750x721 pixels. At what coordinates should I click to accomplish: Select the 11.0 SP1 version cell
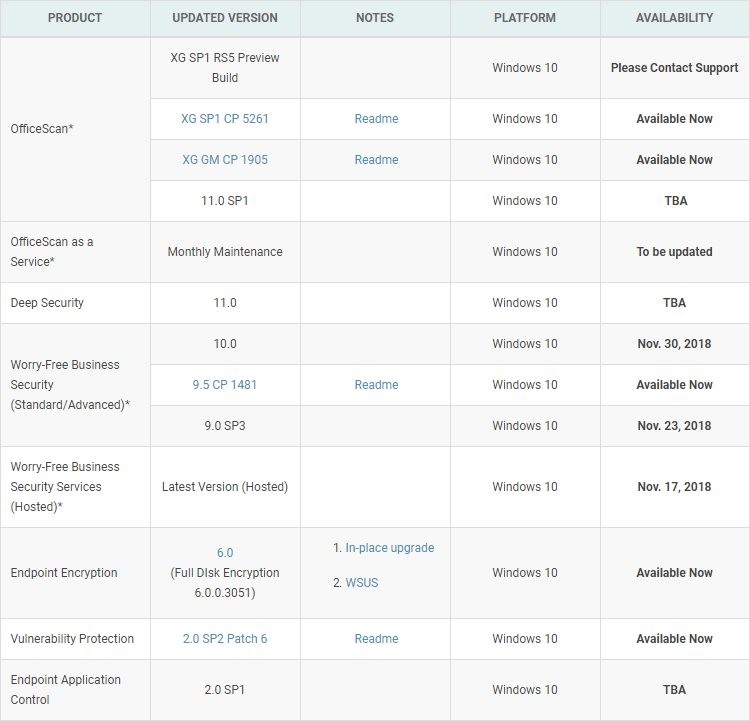point(225,201)
